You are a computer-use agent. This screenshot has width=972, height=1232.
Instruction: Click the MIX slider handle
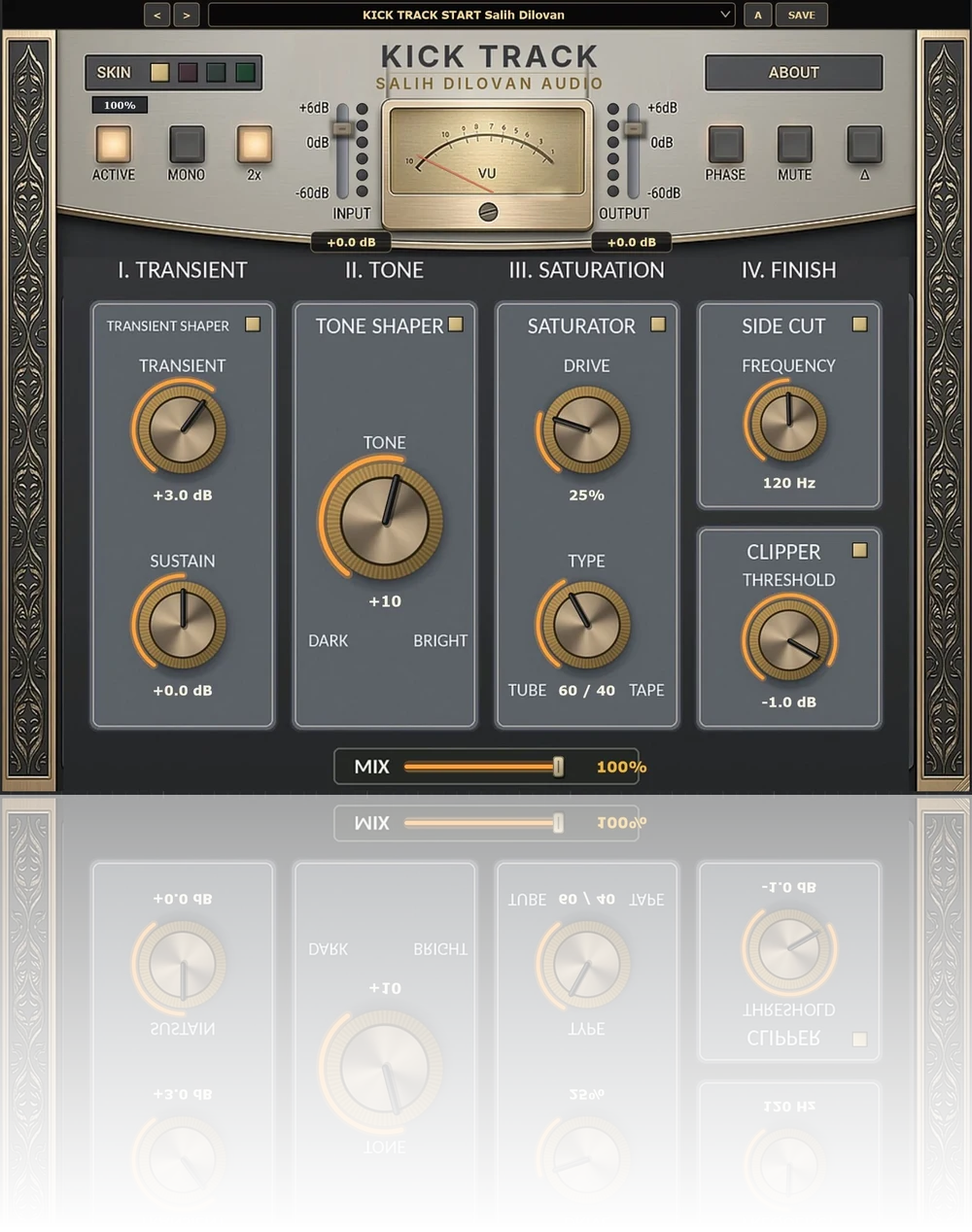558,767
